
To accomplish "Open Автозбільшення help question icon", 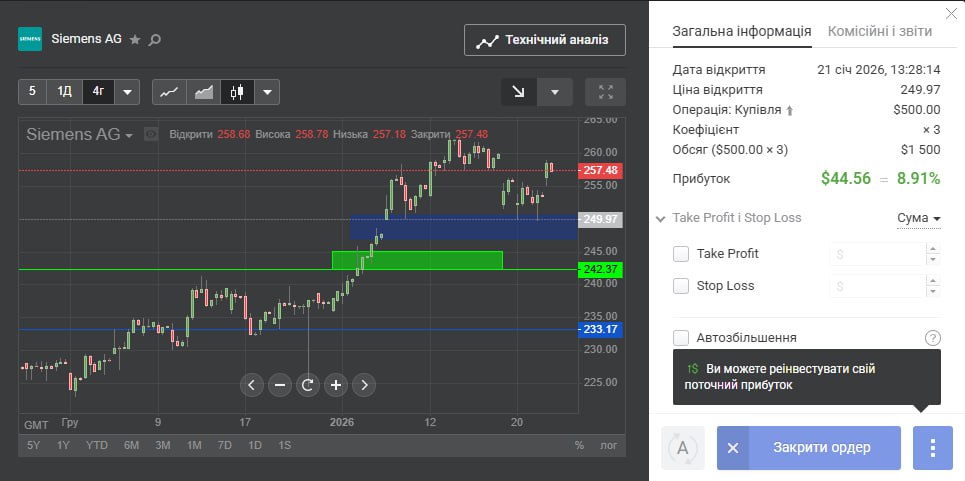I will [933, 338].
